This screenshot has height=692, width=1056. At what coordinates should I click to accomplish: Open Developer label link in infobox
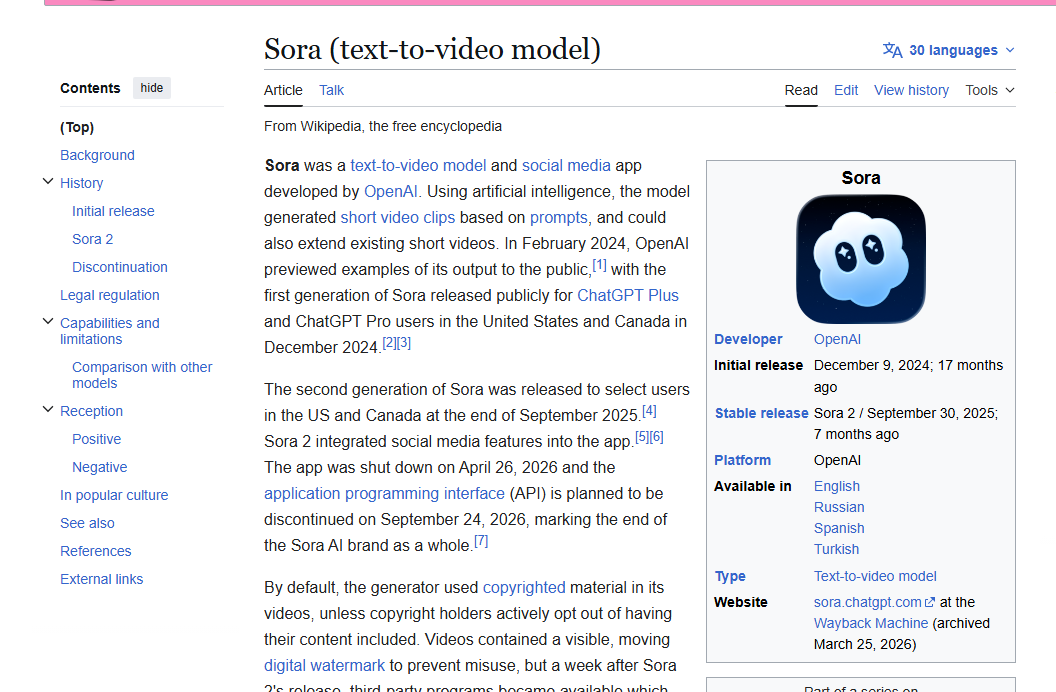coord(748,339)
